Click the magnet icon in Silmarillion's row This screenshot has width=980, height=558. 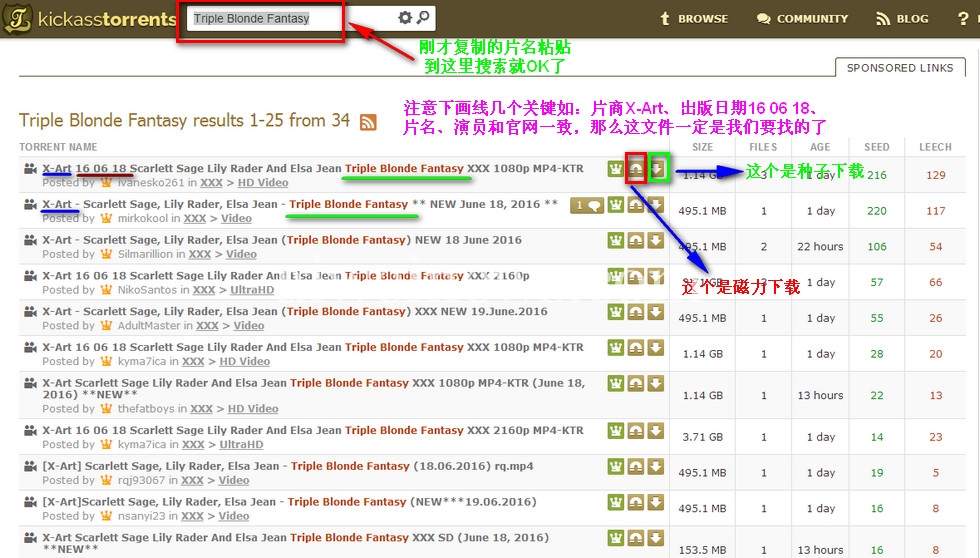[636, 241]
